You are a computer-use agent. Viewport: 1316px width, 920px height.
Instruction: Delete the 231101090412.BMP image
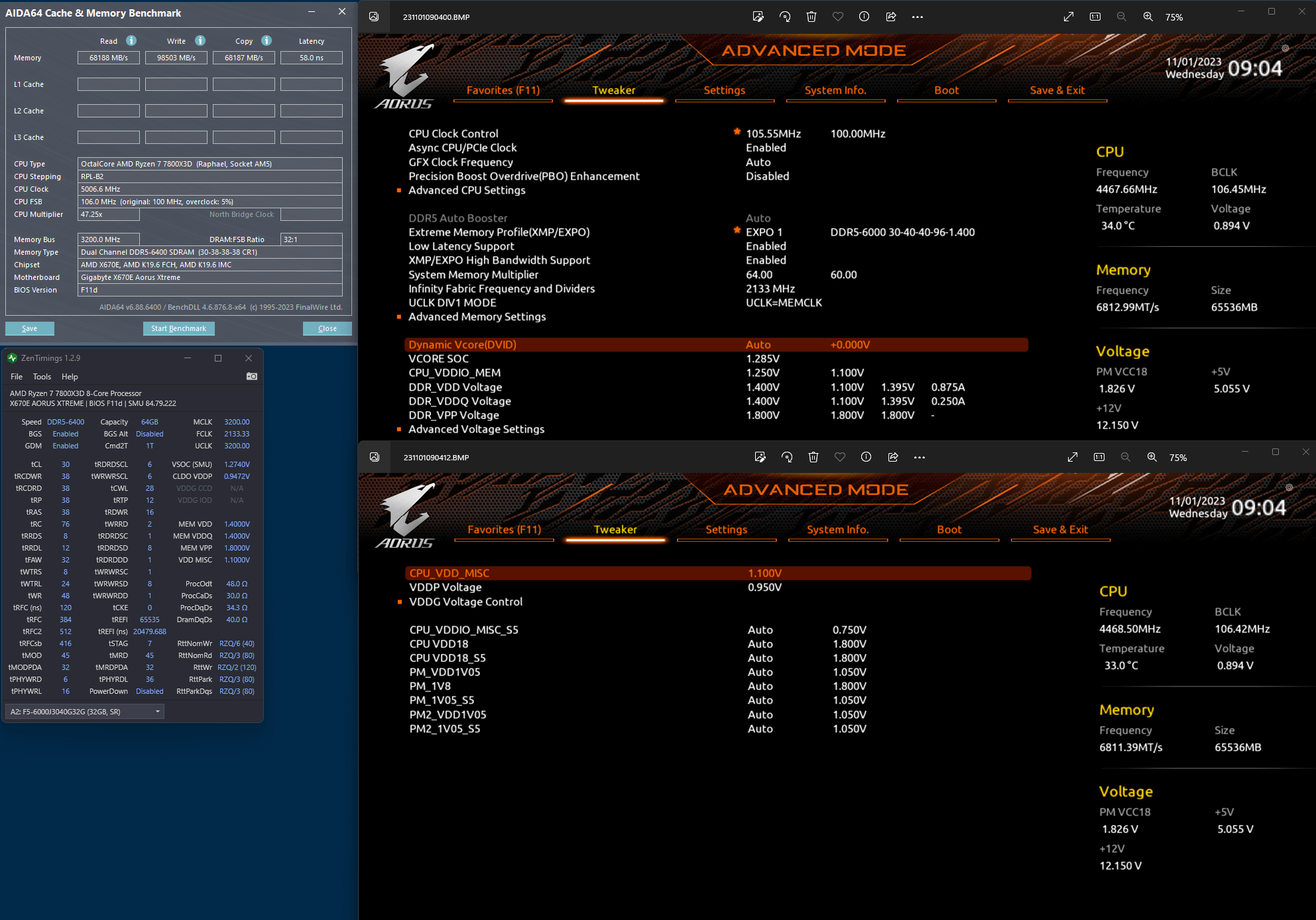click(813, 457)
